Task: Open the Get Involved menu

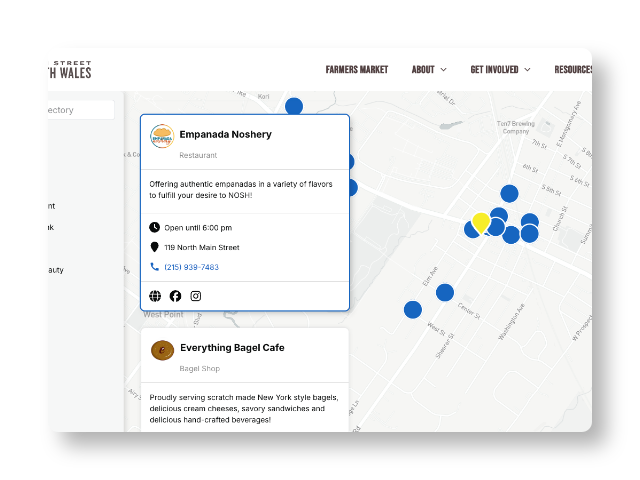Action: [x=494, y=70]
